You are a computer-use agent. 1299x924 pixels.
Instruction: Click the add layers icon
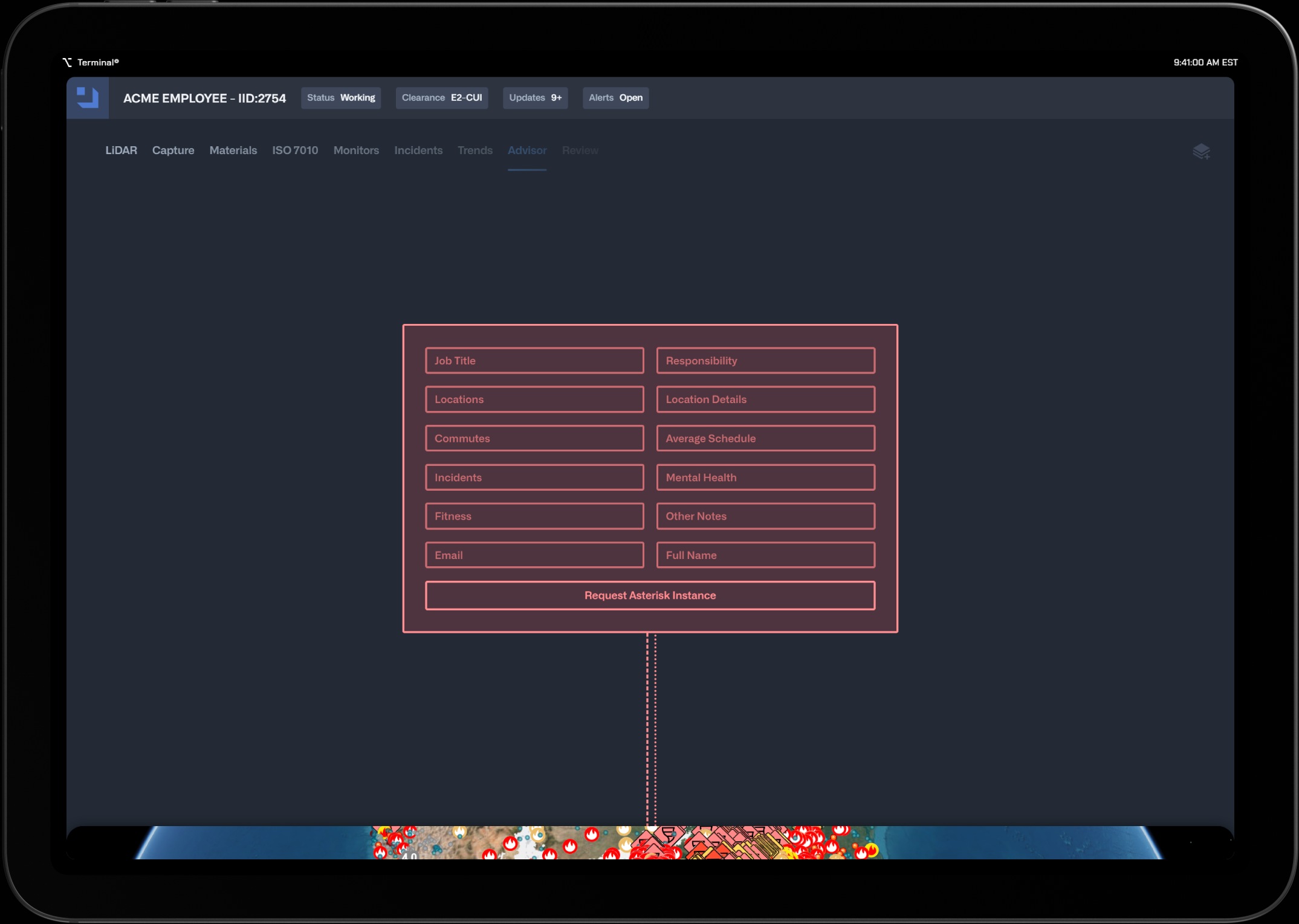[x=1201, y=152]
